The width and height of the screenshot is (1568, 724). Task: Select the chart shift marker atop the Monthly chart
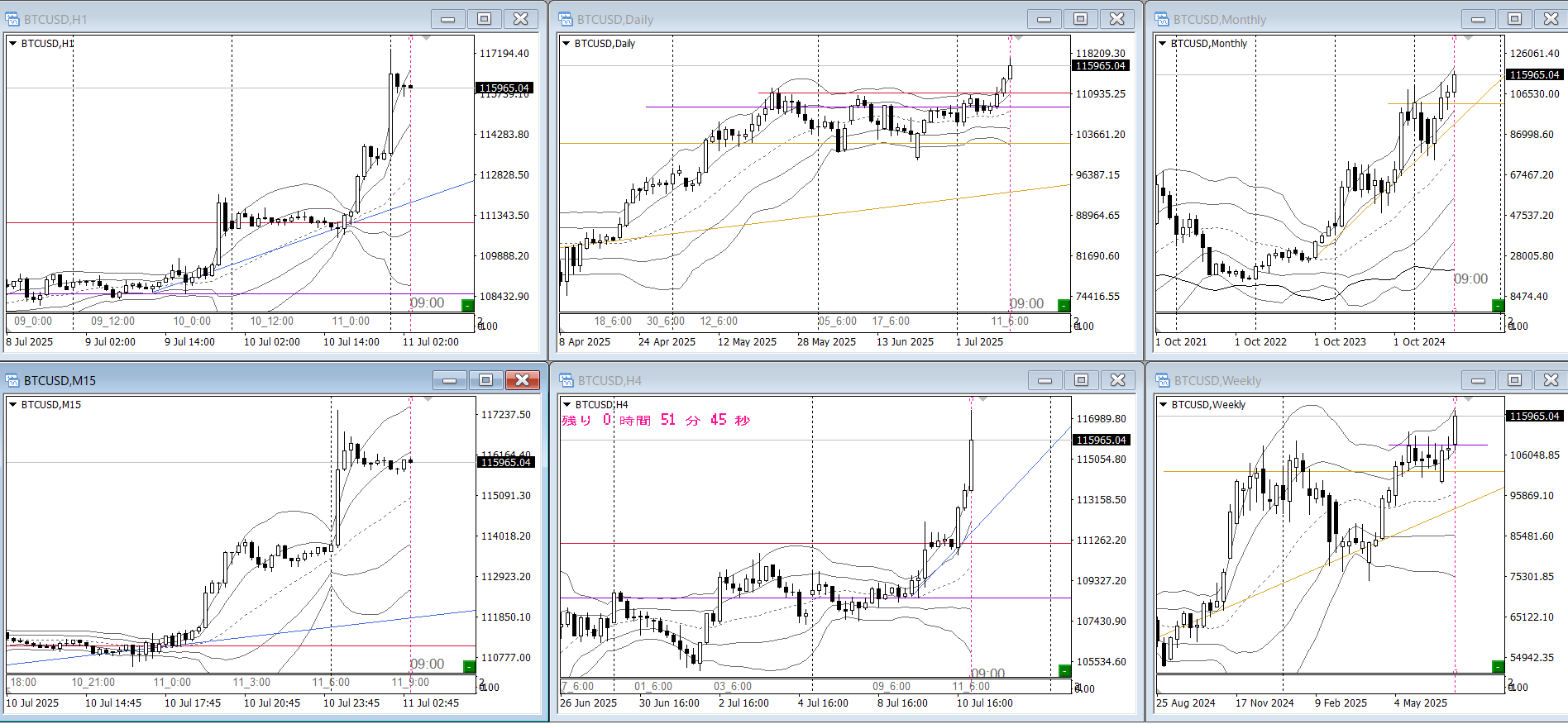tap(1468, 38)
